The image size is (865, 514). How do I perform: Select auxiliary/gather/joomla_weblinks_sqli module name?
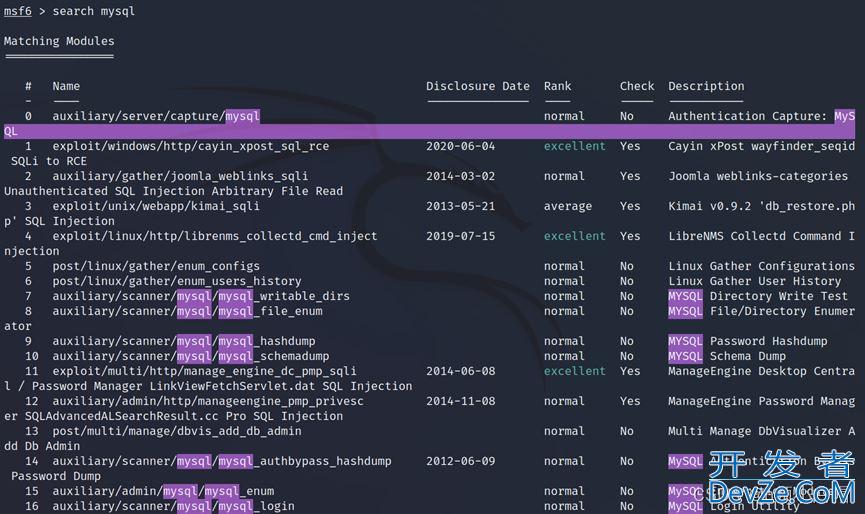(x=180, y=176)
